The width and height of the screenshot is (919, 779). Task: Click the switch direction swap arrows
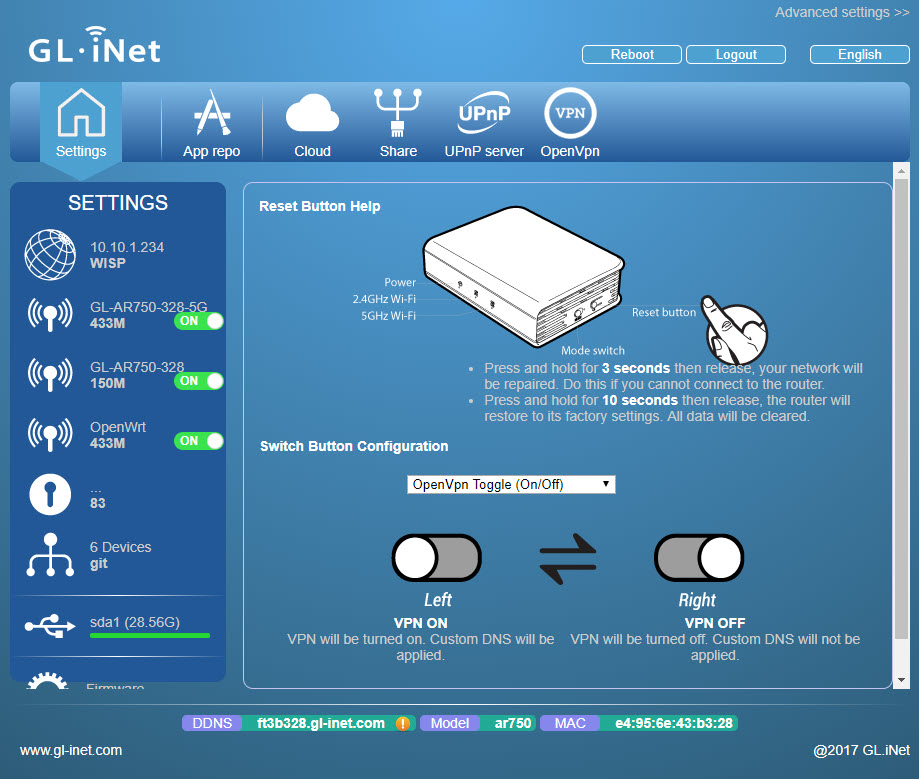pyautogui.click(x=568, y=559)
